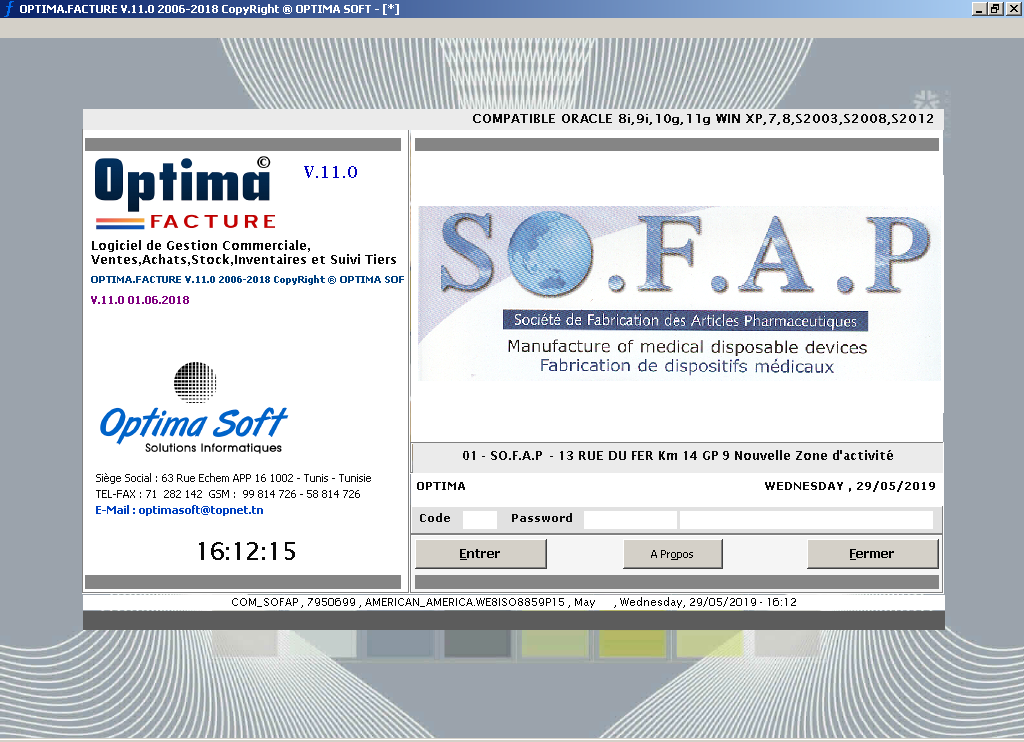Click the dark blue Optima wordmark logo
This screenshot has width=1024, height=742.
182,182
